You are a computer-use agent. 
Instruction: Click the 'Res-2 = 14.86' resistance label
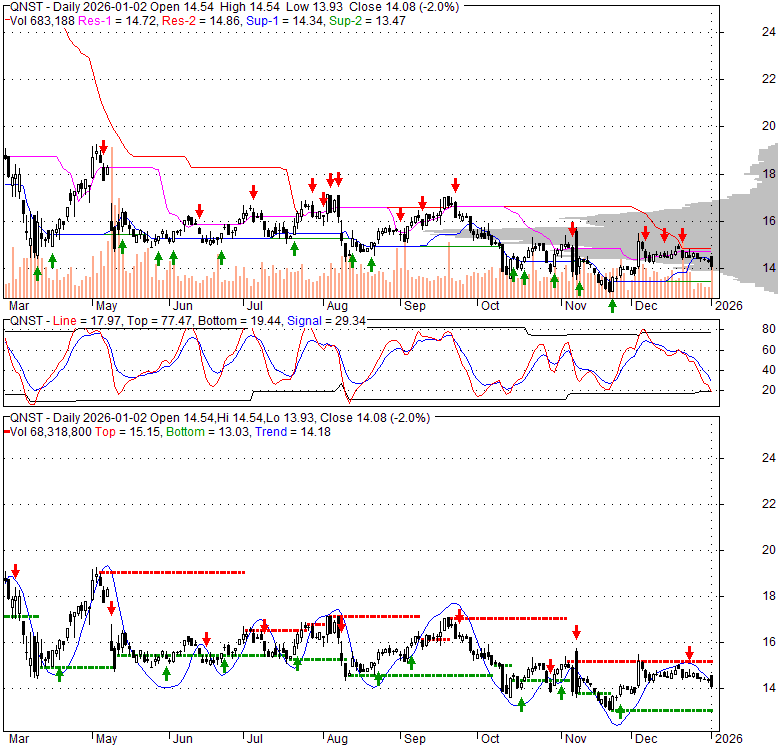coord(202,21)
